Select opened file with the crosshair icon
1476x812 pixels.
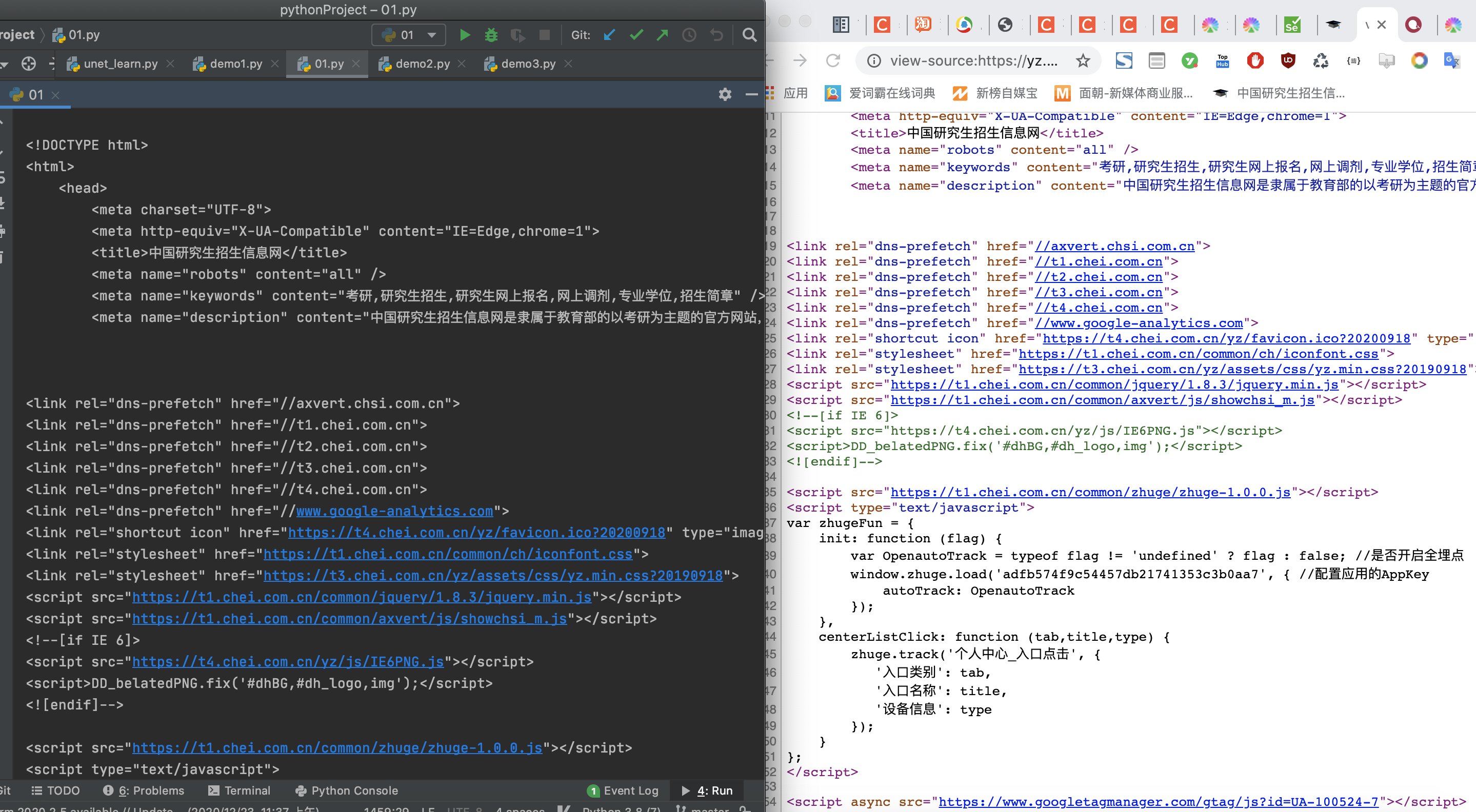28,64
